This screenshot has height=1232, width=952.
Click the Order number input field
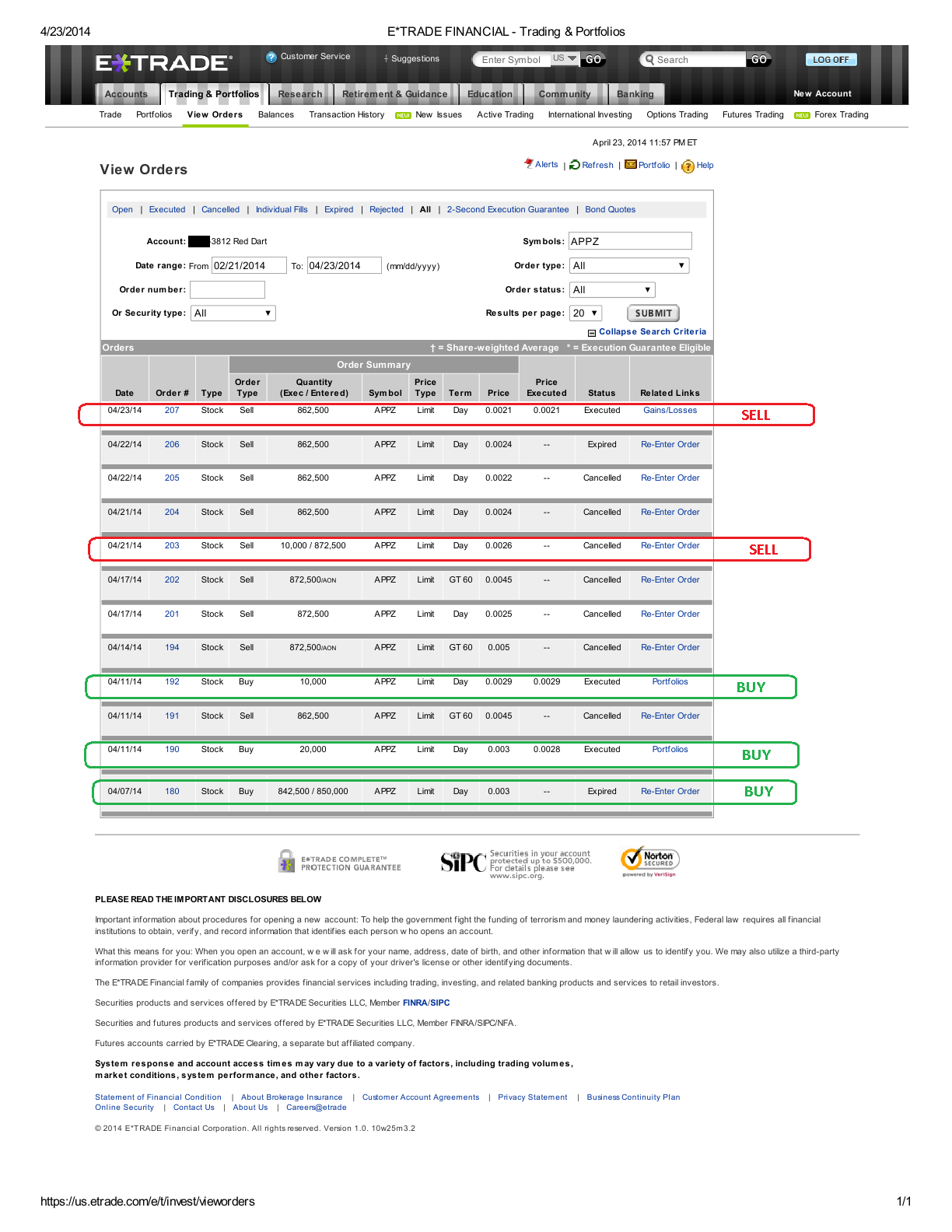pyautogui.click(x=227, y=289)
